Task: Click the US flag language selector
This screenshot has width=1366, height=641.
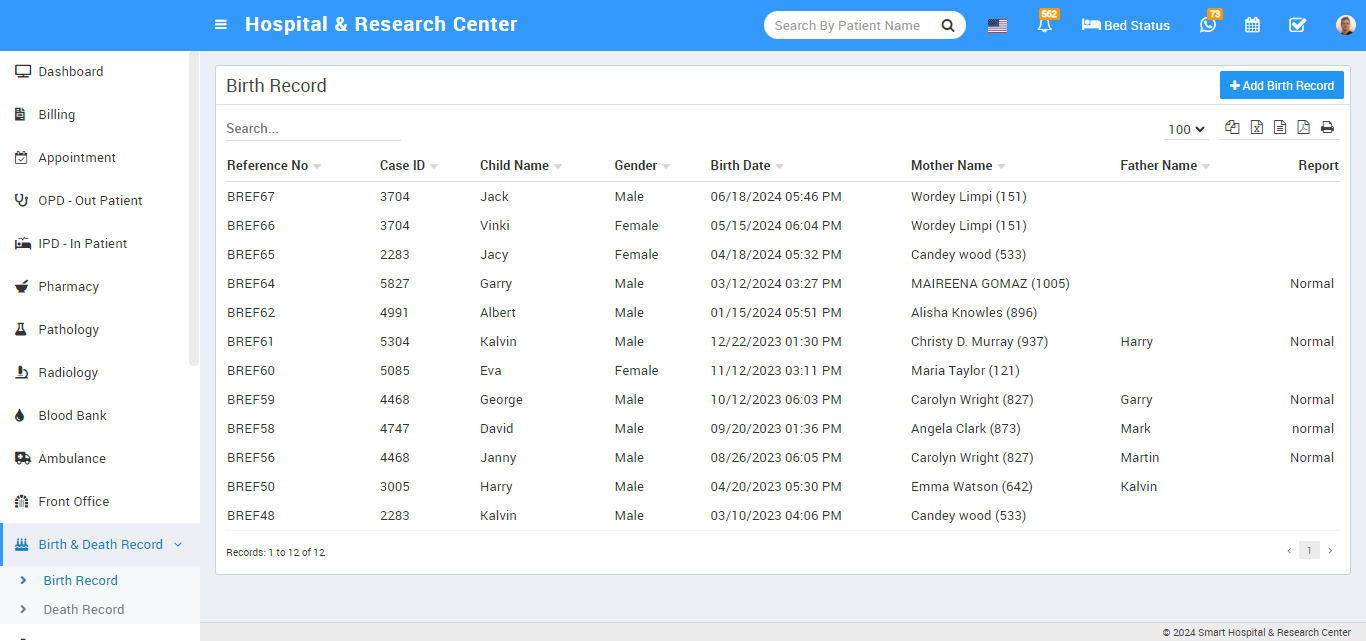Action: click(997, 26)
